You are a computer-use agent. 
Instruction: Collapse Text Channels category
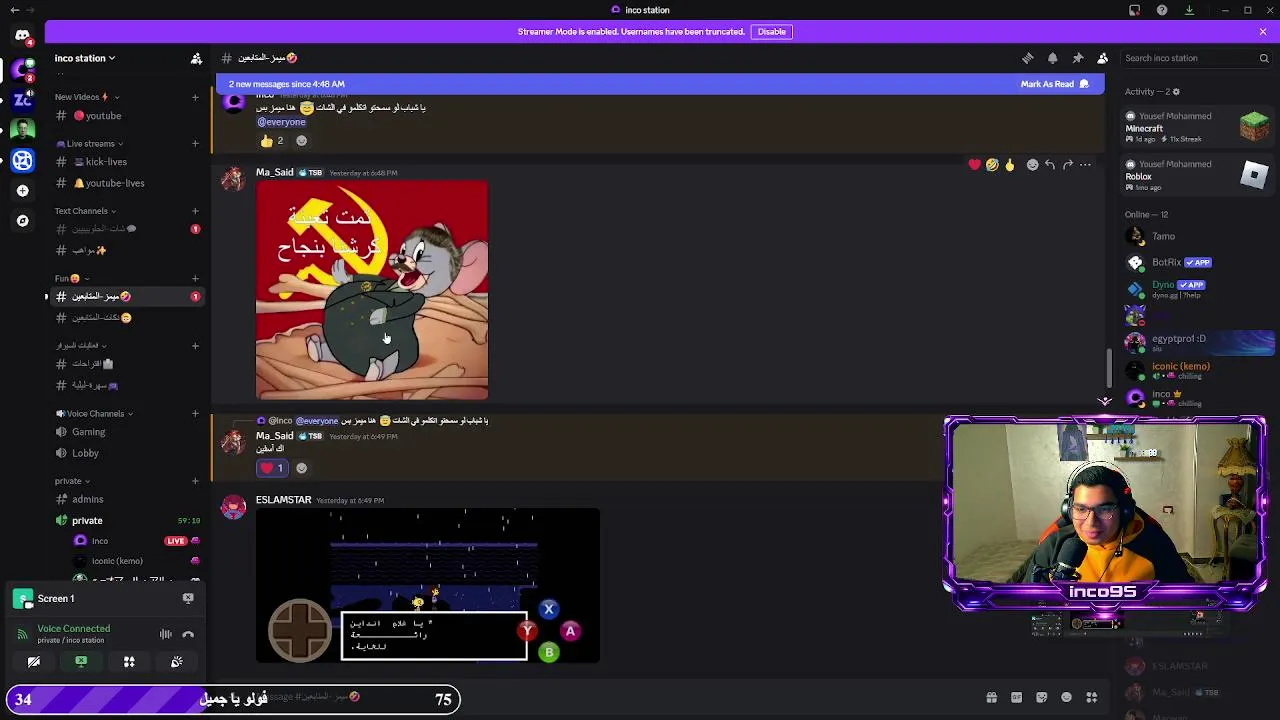85,211
